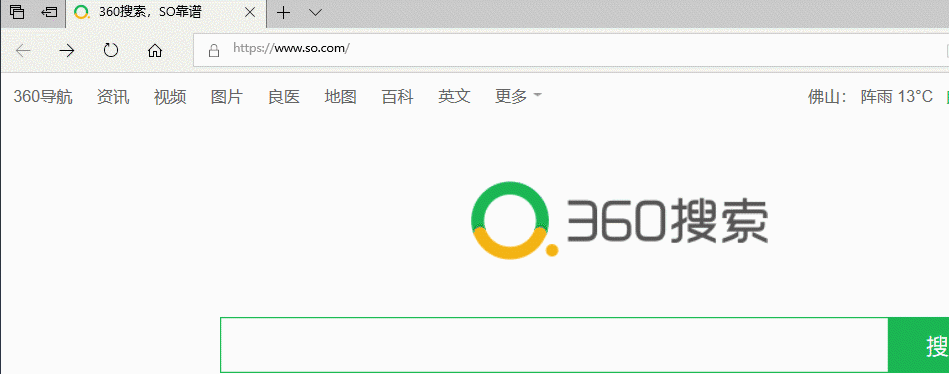Image resolution: width=949 pixels, height=374 pixels.
Task: Open the 英文 link
Action: (455, 97)
